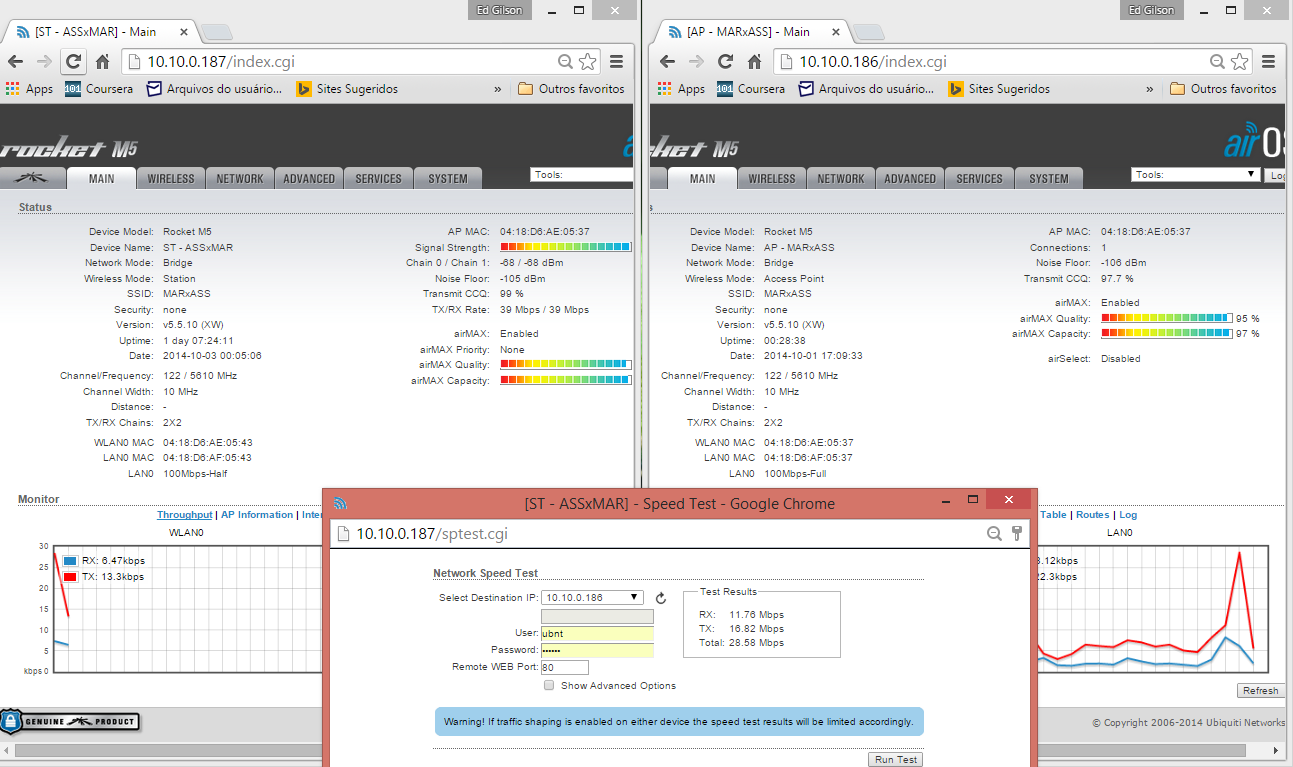This screenshot has width=1293, height=767.
Task: Open Sites Sugeridos bookmark in right window
Action: click(x=998, y=89)
